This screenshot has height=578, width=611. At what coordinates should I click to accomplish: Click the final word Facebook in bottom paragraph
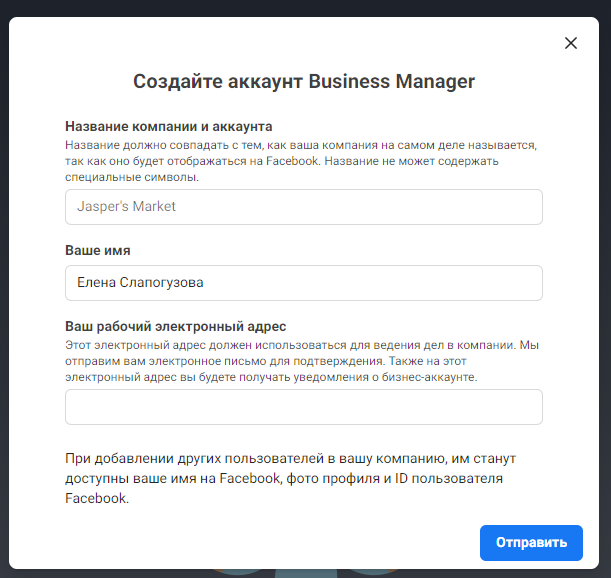click(96, 498)
